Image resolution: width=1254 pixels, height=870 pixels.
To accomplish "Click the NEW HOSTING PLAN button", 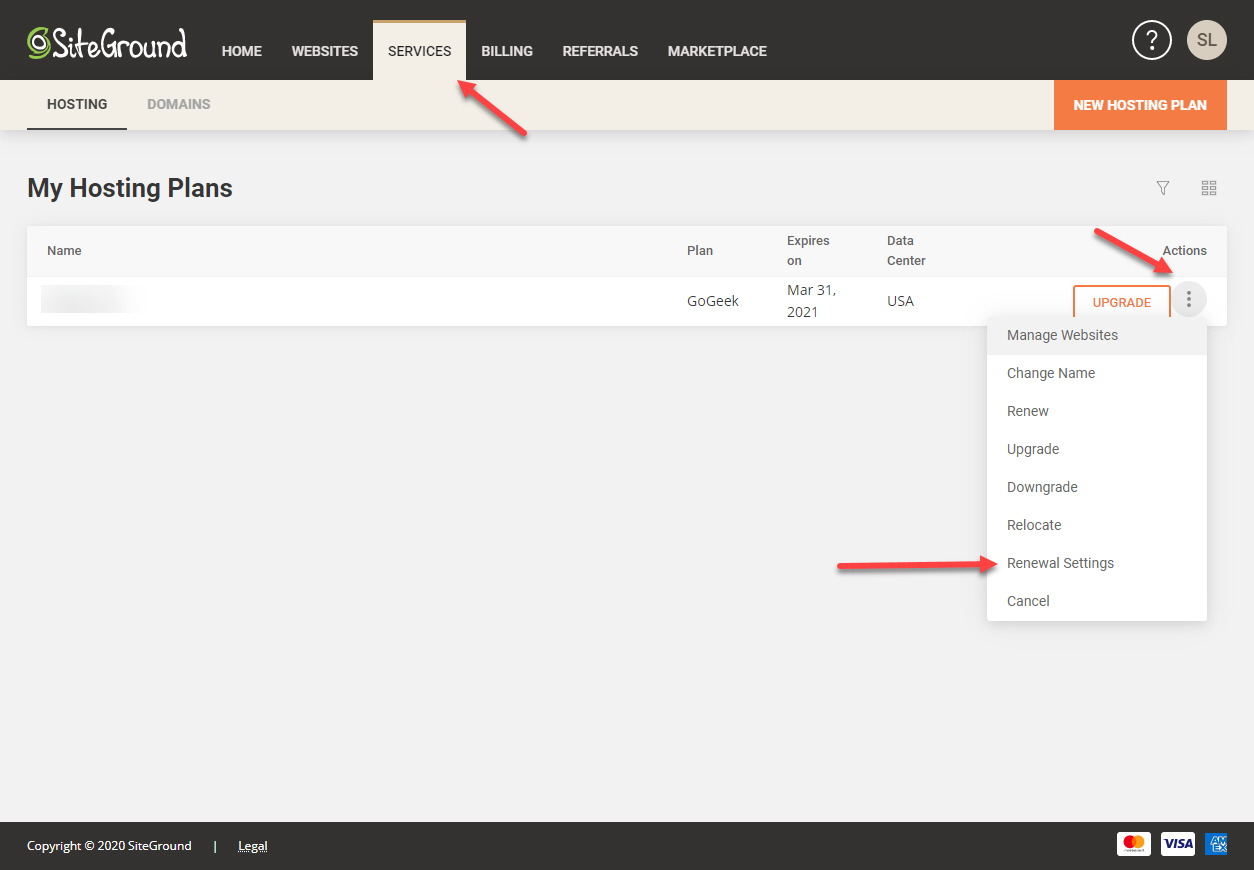I will pos(1140,105).
